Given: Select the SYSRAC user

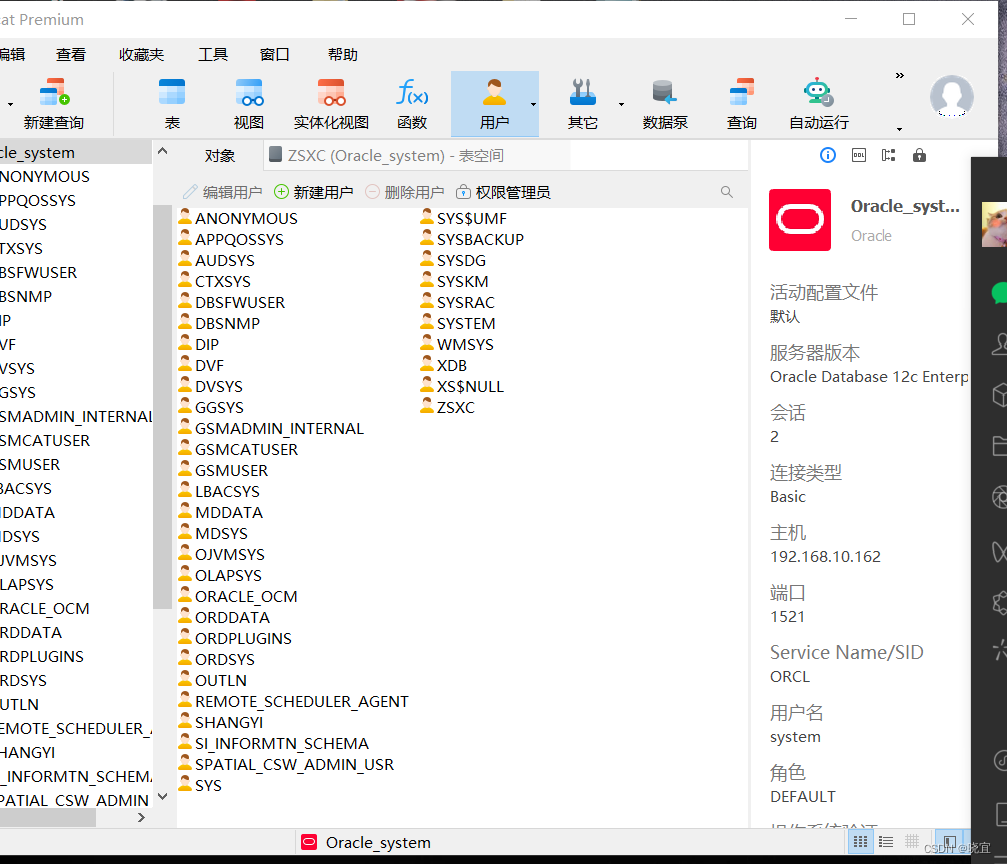Looking at the screenshot, I should point(458,303).
